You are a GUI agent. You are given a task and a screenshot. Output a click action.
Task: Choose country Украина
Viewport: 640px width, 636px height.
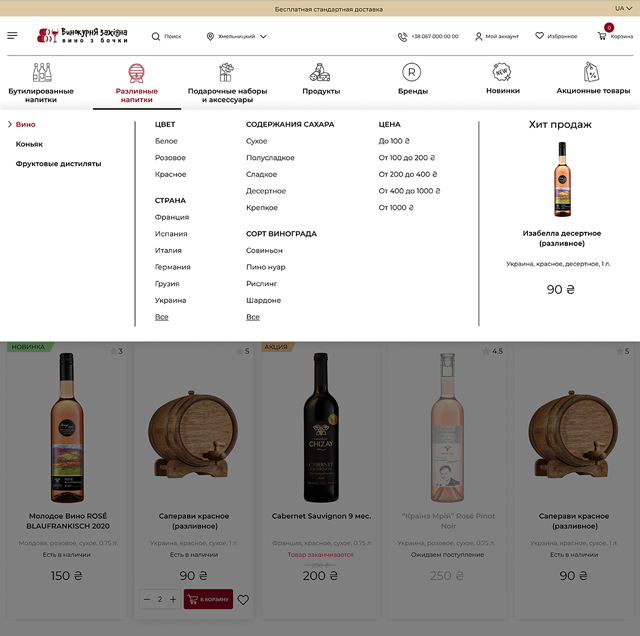171,300
